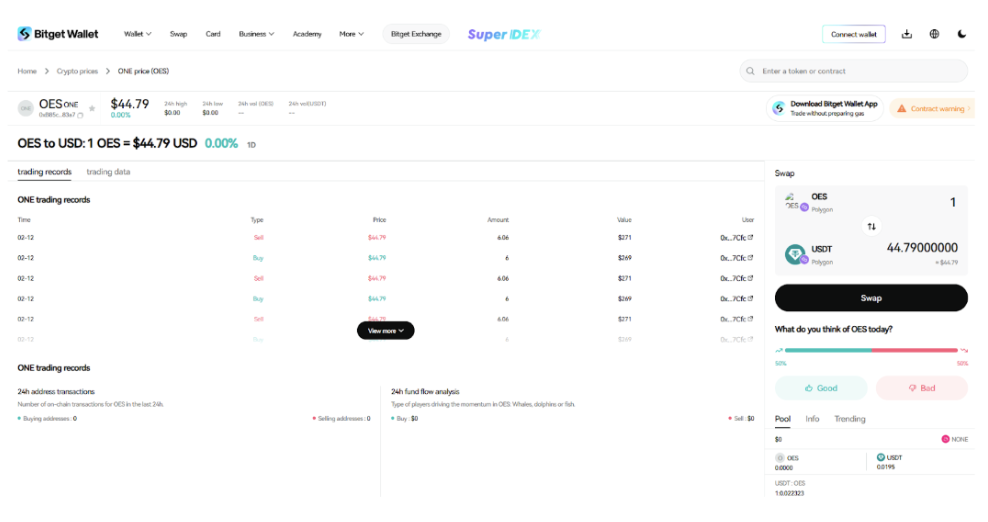Click the Amount column header
The width and height of the screenshot is (988, 522).
tap(498, 220)
